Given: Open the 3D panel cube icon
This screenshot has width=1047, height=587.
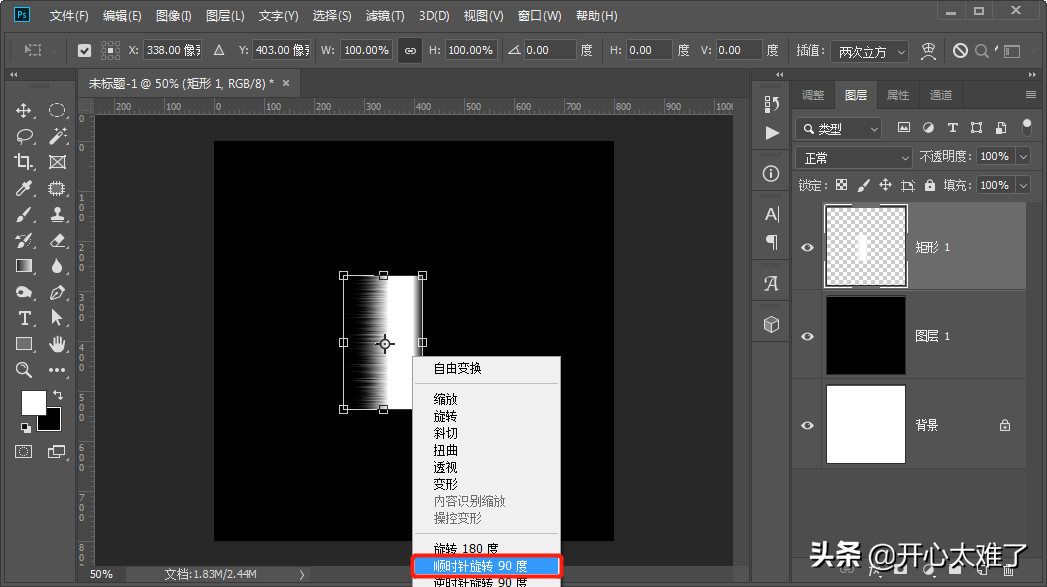Looking at the screenshot, I should tap(771, 325).
